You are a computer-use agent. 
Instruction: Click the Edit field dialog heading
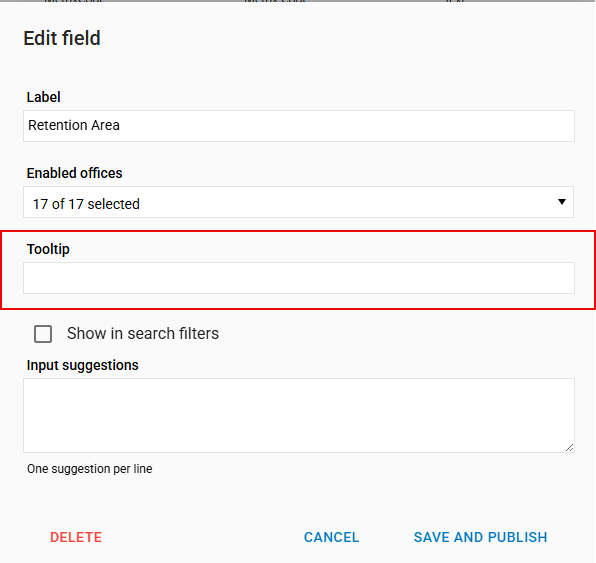tap(62, 38)
